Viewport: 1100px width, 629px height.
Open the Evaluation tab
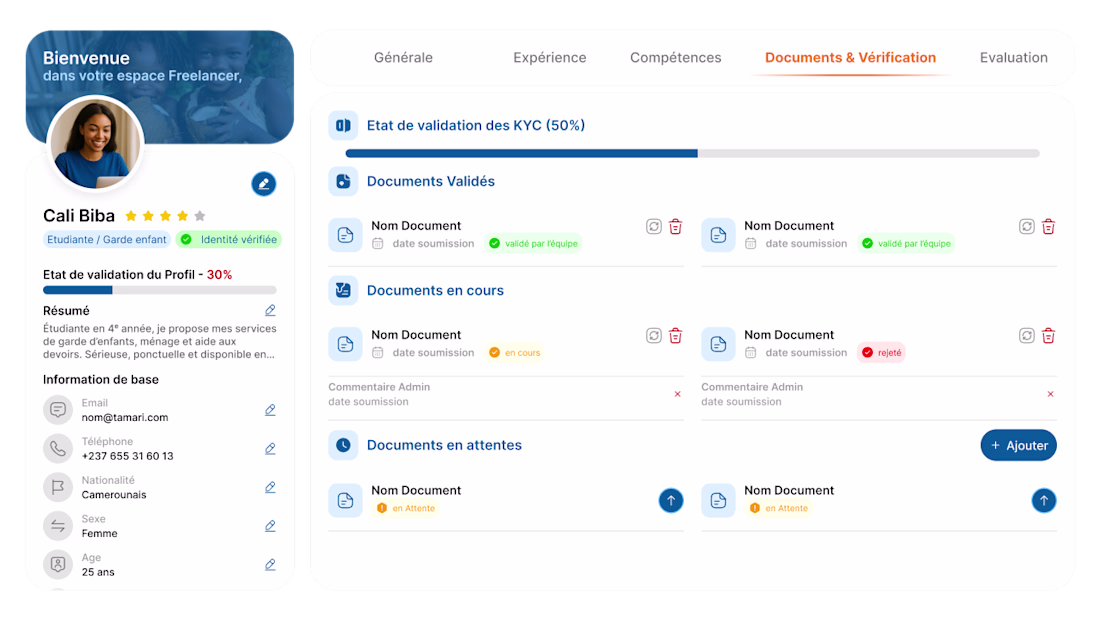pyautogui.click(x=1014, y=58)
